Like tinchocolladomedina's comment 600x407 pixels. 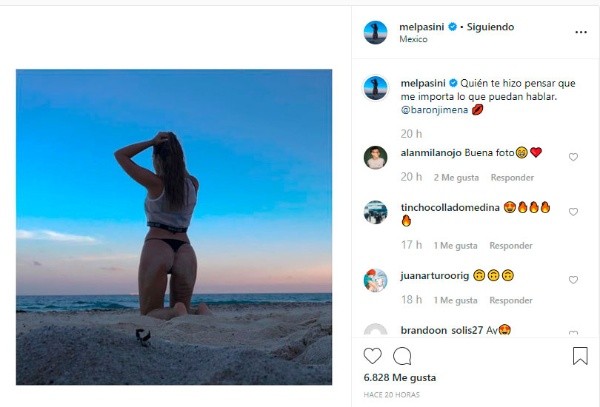pyautogui.click(x=573, y=212)
